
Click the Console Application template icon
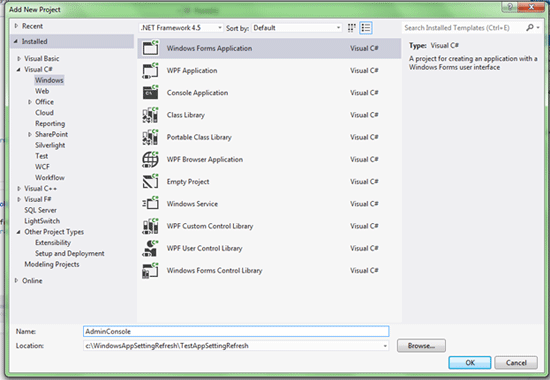150,93
